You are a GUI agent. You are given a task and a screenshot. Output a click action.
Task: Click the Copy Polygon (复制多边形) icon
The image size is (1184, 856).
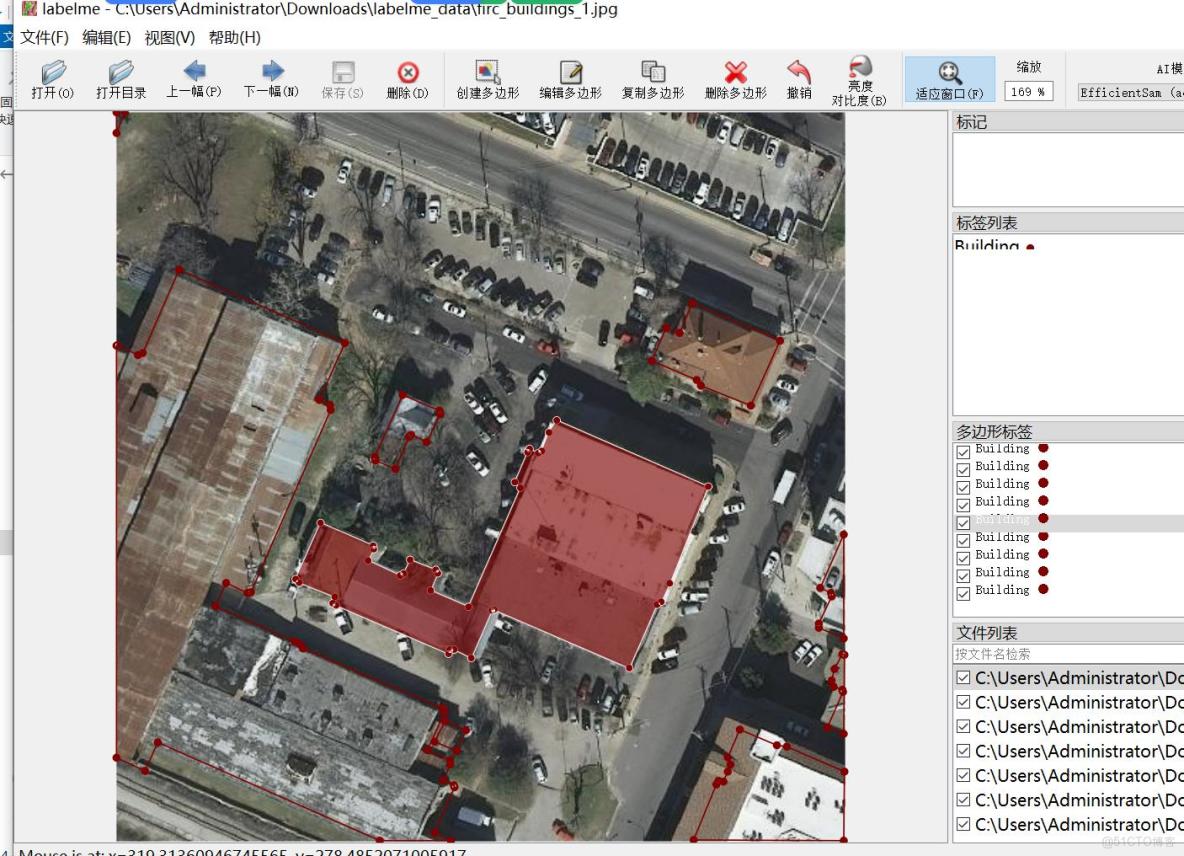tap(652, 72)
